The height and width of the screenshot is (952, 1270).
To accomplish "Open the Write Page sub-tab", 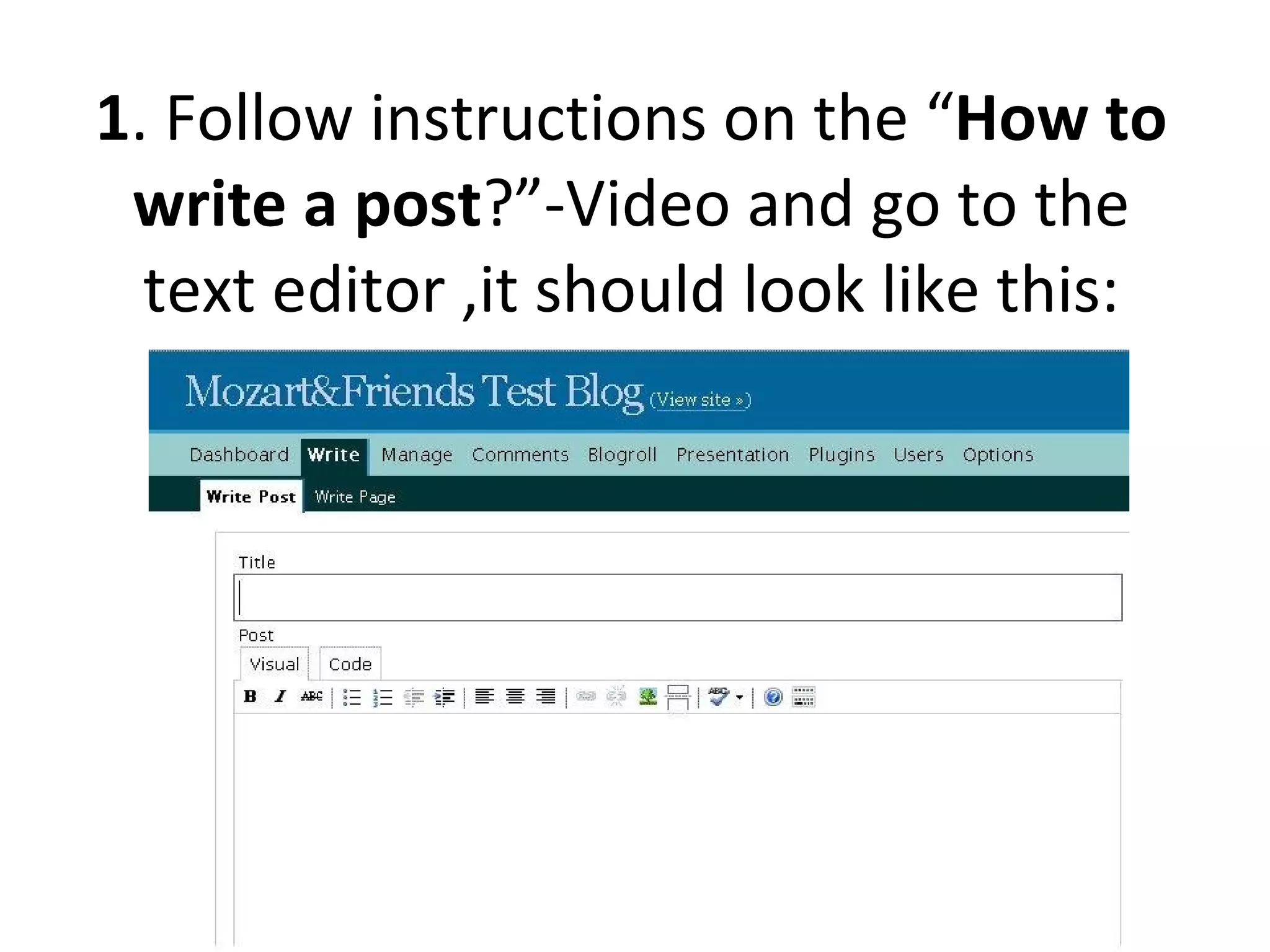I will coord(355,497).
